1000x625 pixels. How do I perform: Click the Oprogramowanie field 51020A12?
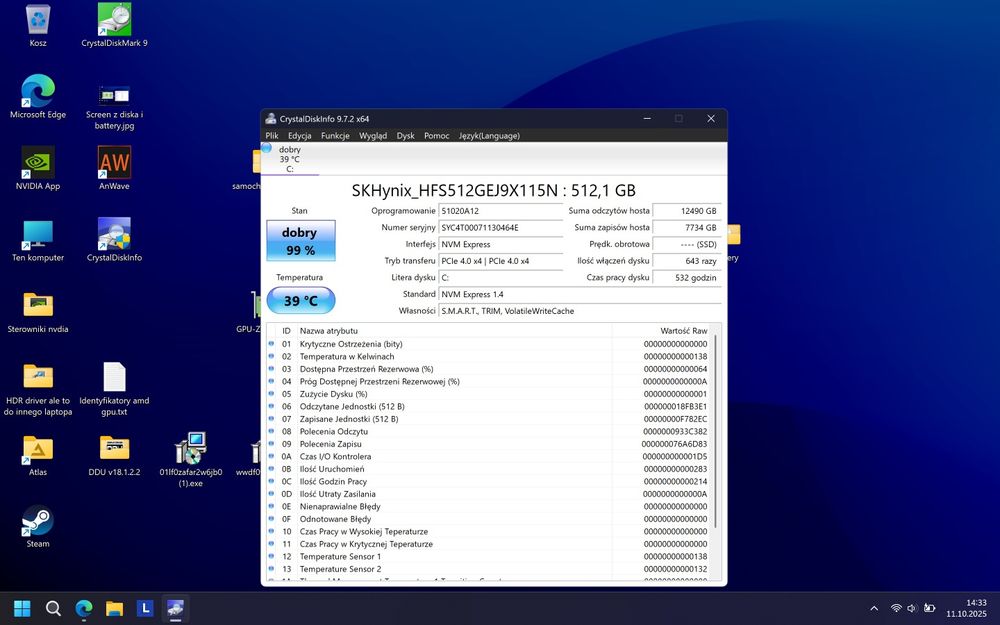pyautogui.click(x=501, y=210)
